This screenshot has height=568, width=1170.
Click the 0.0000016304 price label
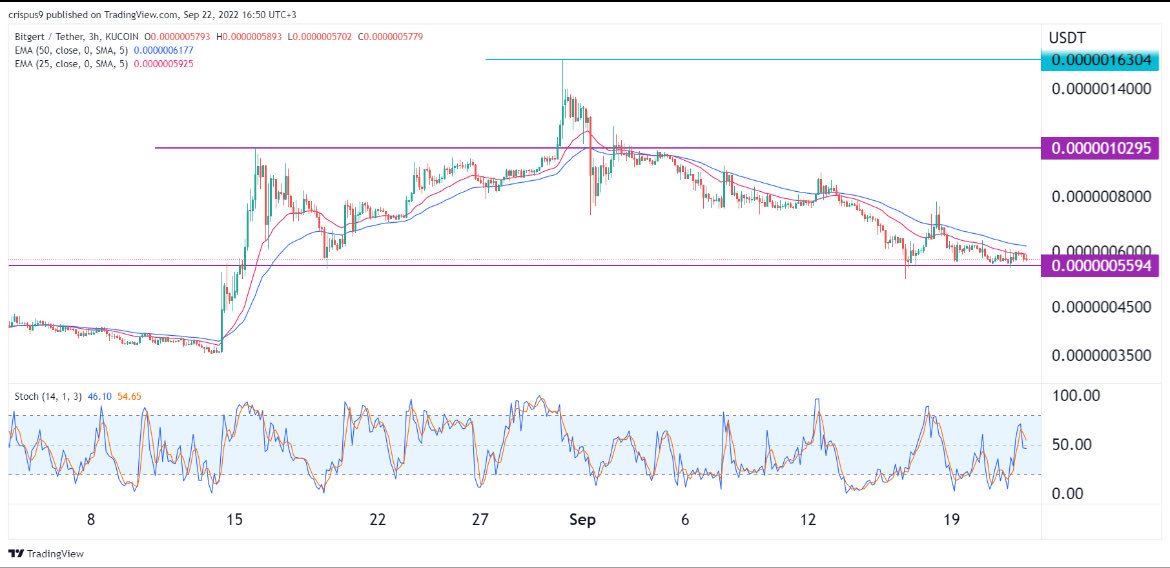1101,61
